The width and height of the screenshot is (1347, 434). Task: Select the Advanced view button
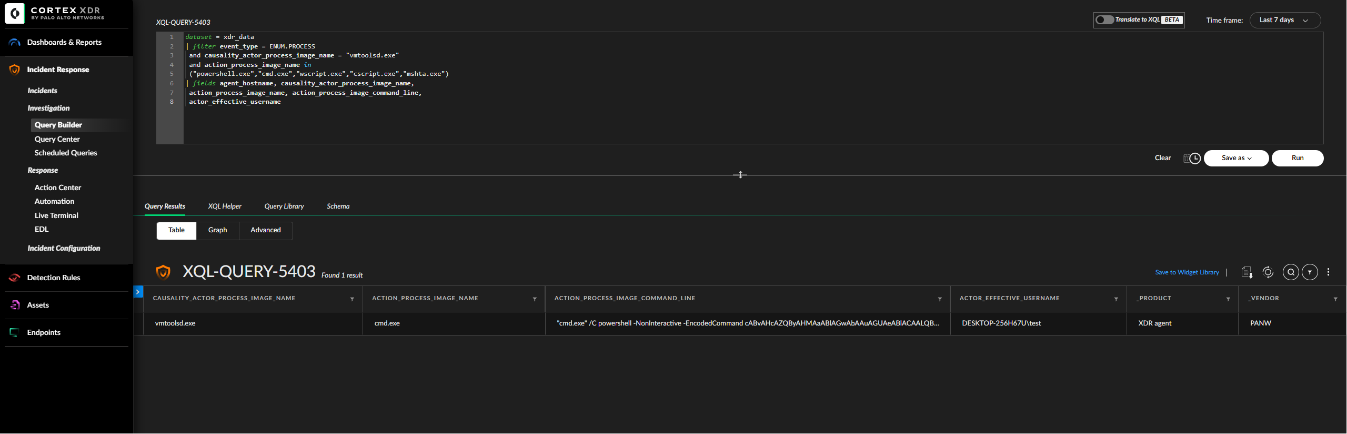tap(266, 230)
